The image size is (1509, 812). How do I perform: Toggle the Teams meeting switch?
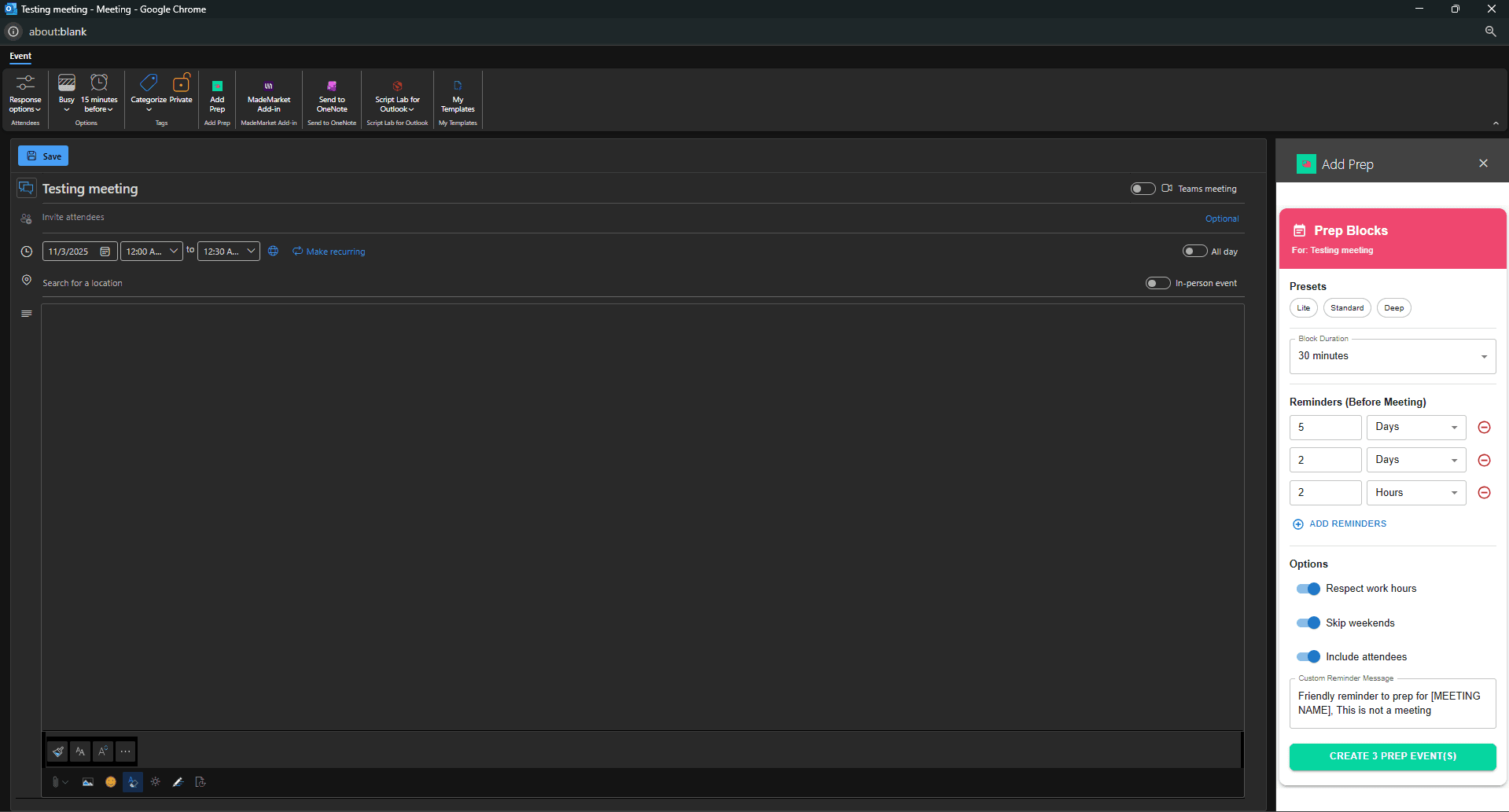[1143, 189]
